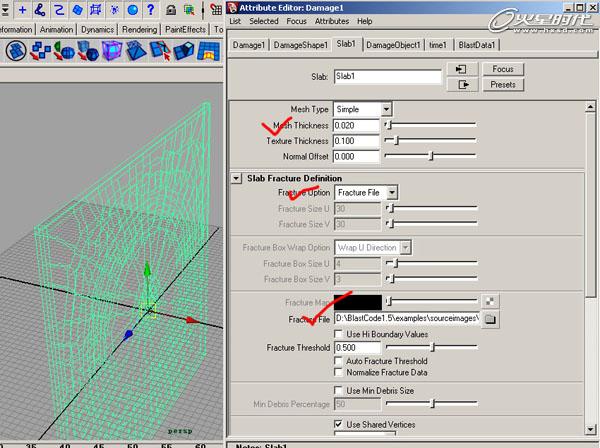The image size is (600, 448).
Task: Toggle the surfaces selection mask icon
Action: (78, 10)
